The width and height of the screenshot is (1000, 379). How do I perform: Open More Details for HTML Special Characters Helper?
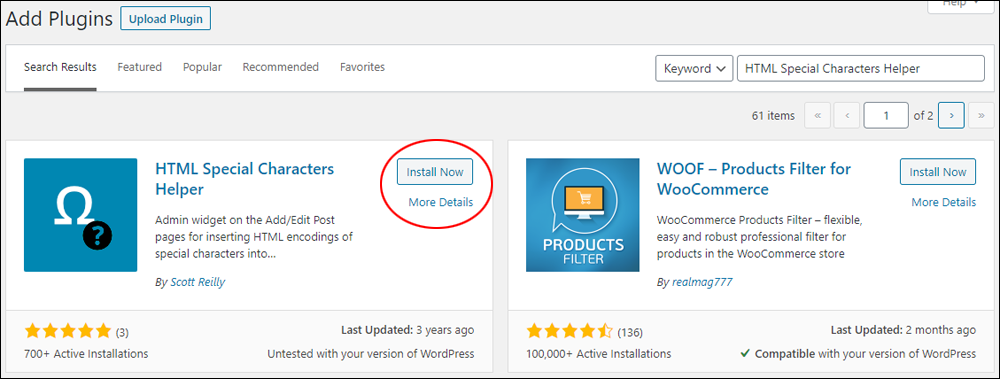[x=441, y=202]
